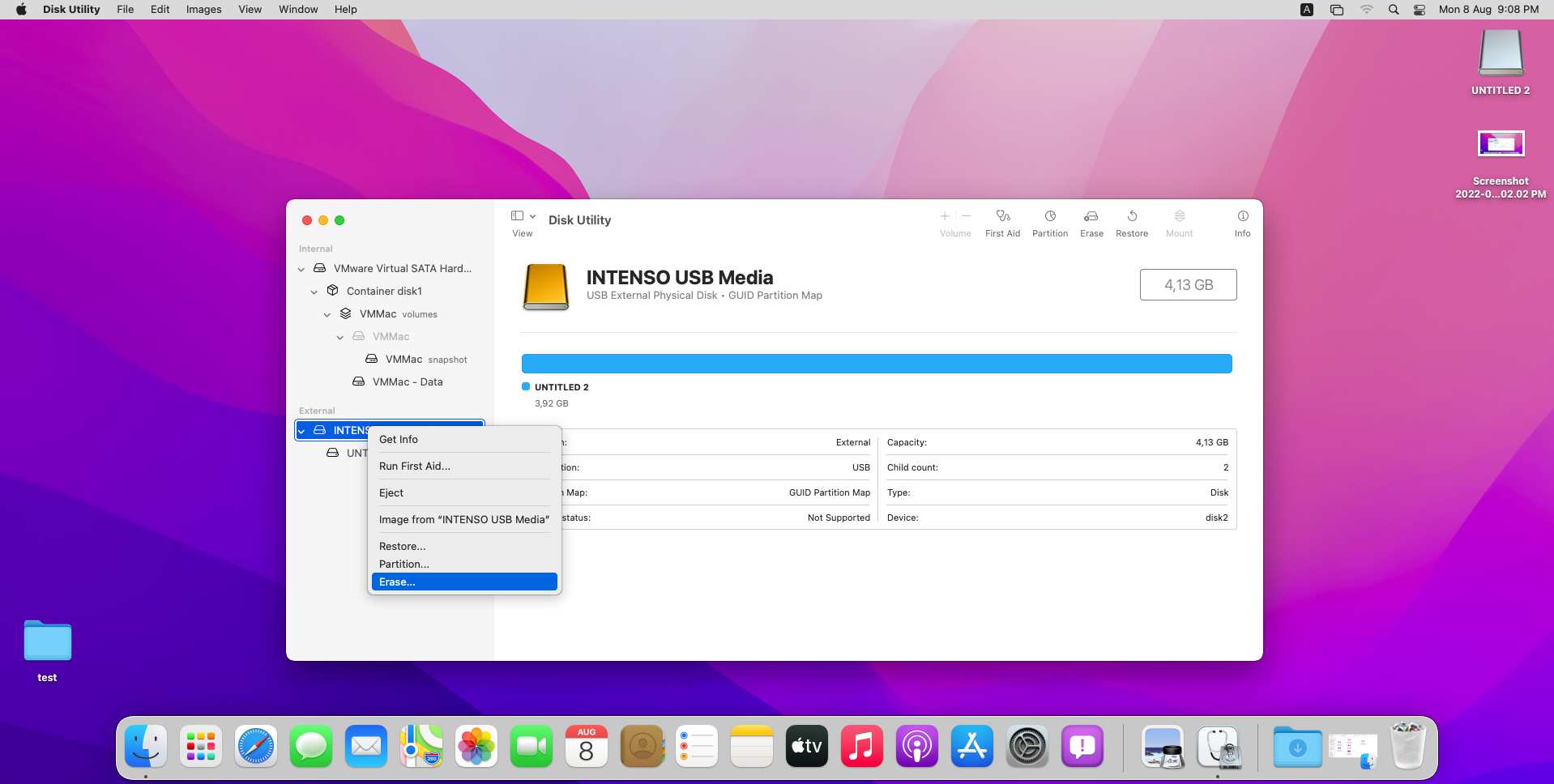Click the blue UNTITLED 2 partition bar
This screenshot has height=784, width=1554.
877,364
